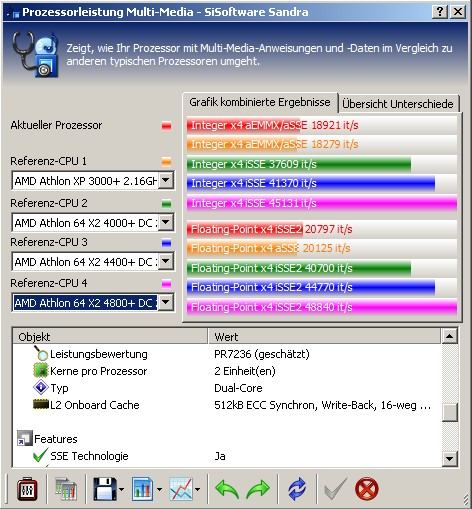Click the SSE Technologie green check icon
Image resolution: width=472 pixels, height=509 pixels.
[x=41, y=455]
